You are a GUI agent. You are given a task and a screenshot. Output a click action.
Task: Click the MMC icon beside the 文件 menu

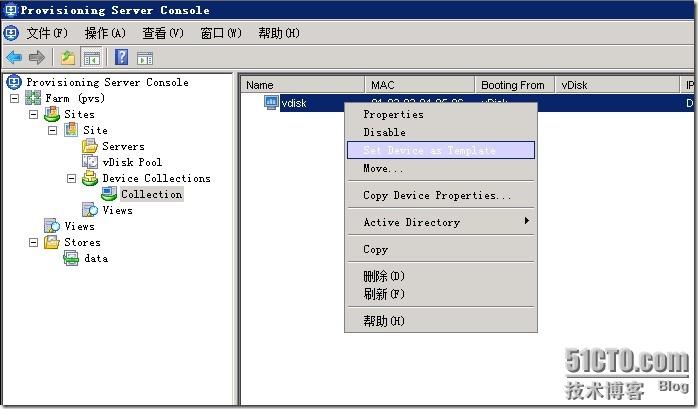(11, 33)
